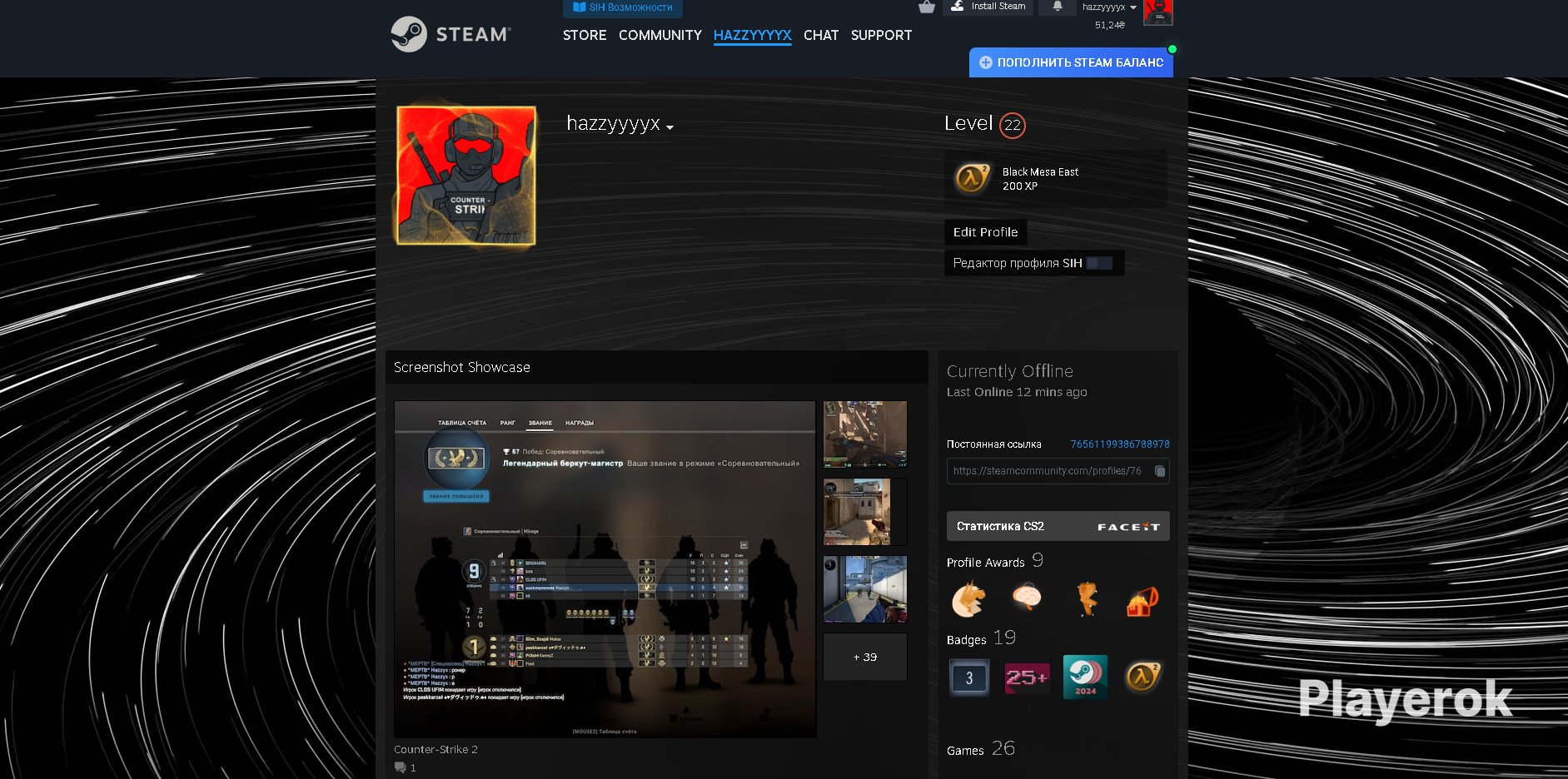Click the screenshot comments speech bubble icon
Screen dimensions: 1568x779
coord(400,767)
